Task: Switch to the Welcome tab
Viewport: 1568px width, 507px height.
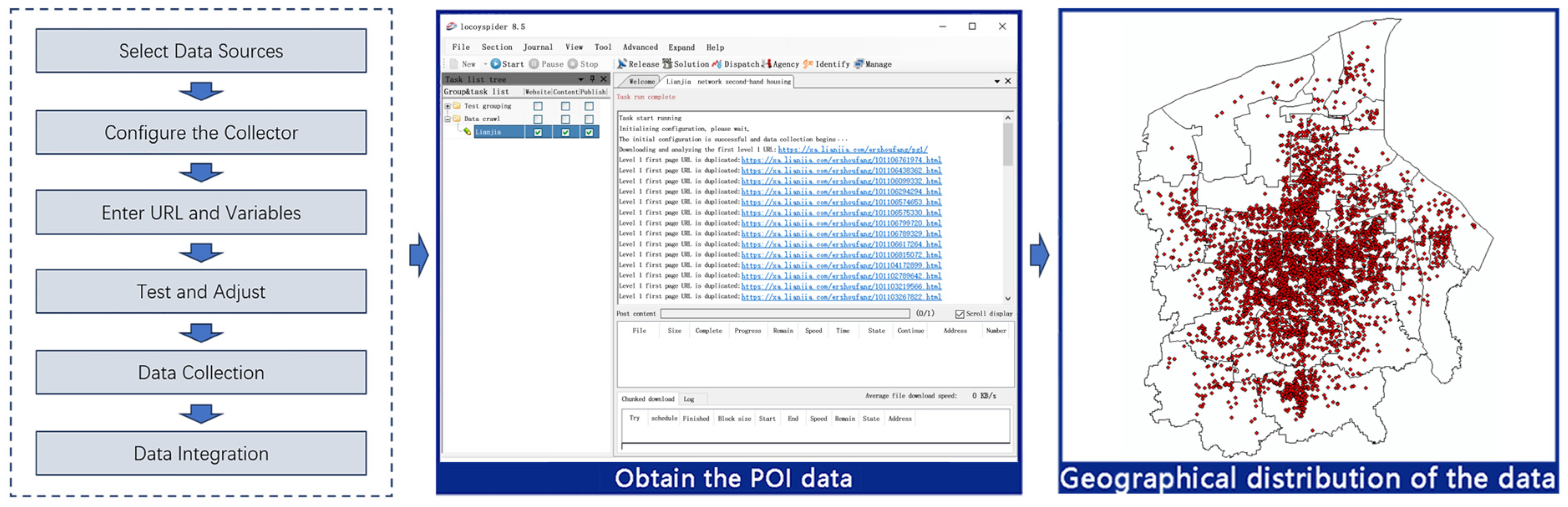Action: pyautogui.click(x=641, y=82)
